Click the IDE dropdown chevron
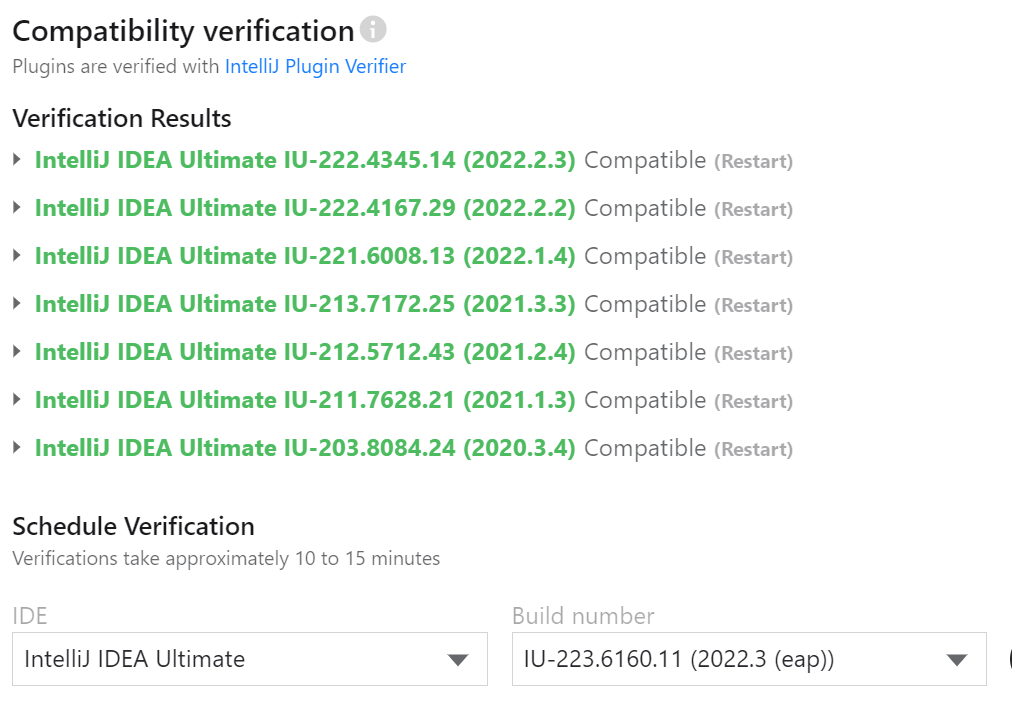 coord(458,659)
